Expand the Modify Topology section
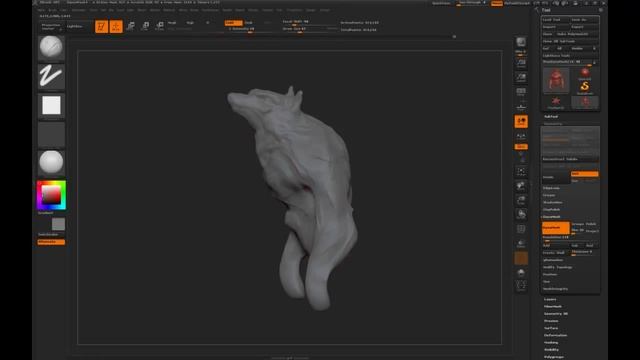The width and height of the screenshot is (640, 360). [558, 267]
